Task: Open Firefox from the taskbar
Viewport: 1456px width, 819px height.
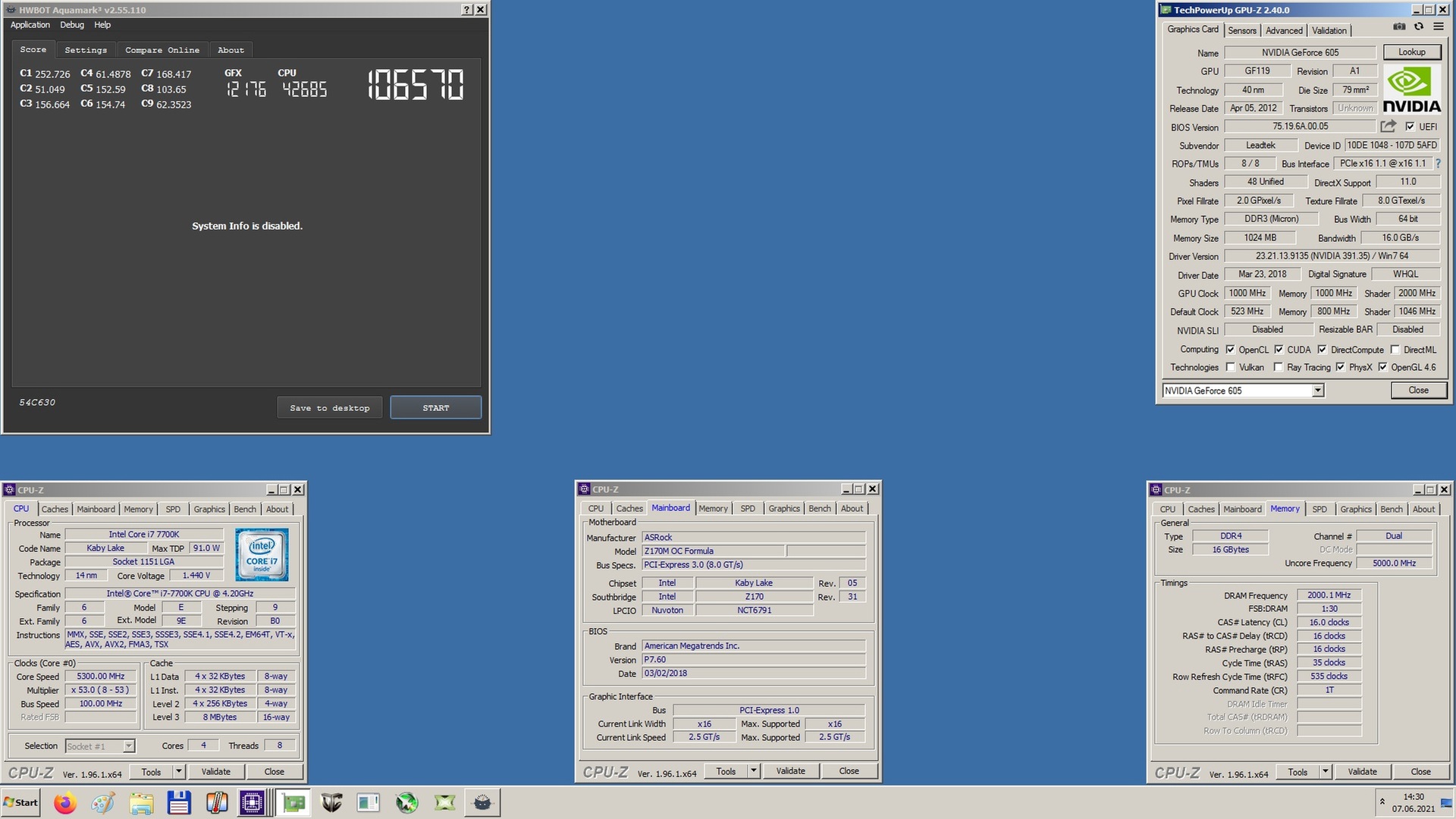Action: [x=65, y=802]
